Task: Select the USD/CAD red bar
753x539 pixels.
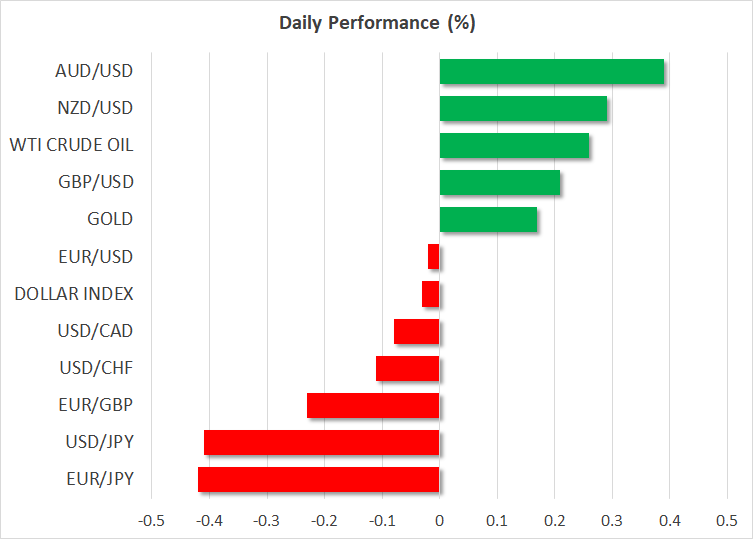Action: tap(417, 331)
